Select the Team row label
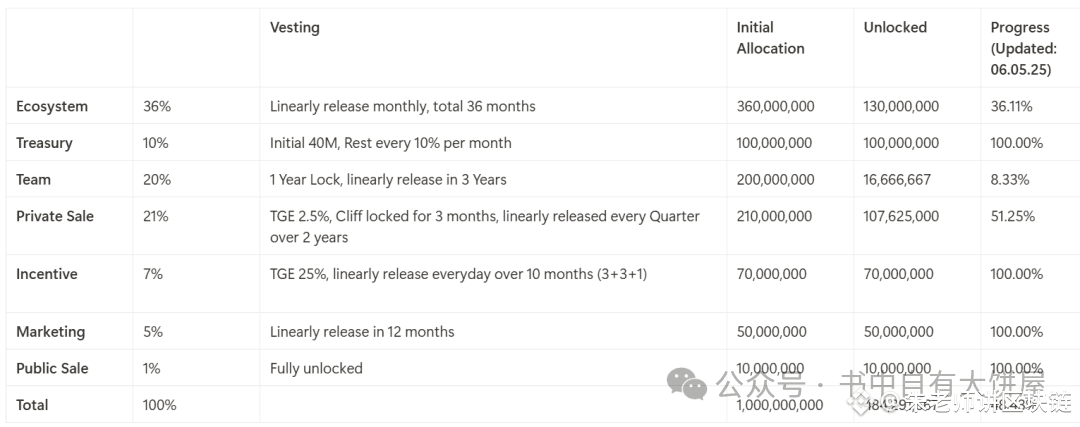This screenshot has width=1080, height=427. [33, 180]
